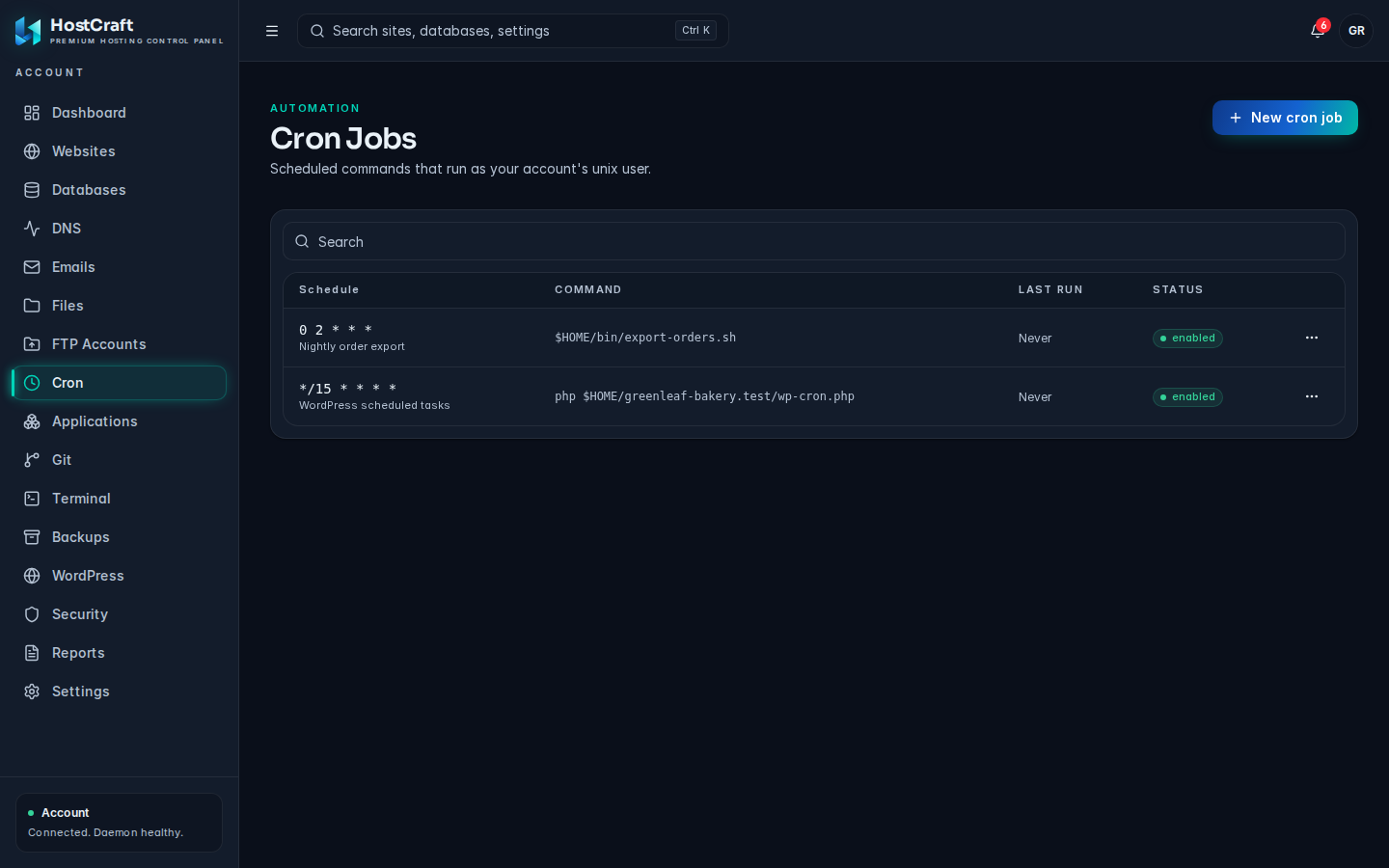Open Settings from the sidebar
Image resolution: width=1389 pixels, height=868 pixels.
pos(119,692)
